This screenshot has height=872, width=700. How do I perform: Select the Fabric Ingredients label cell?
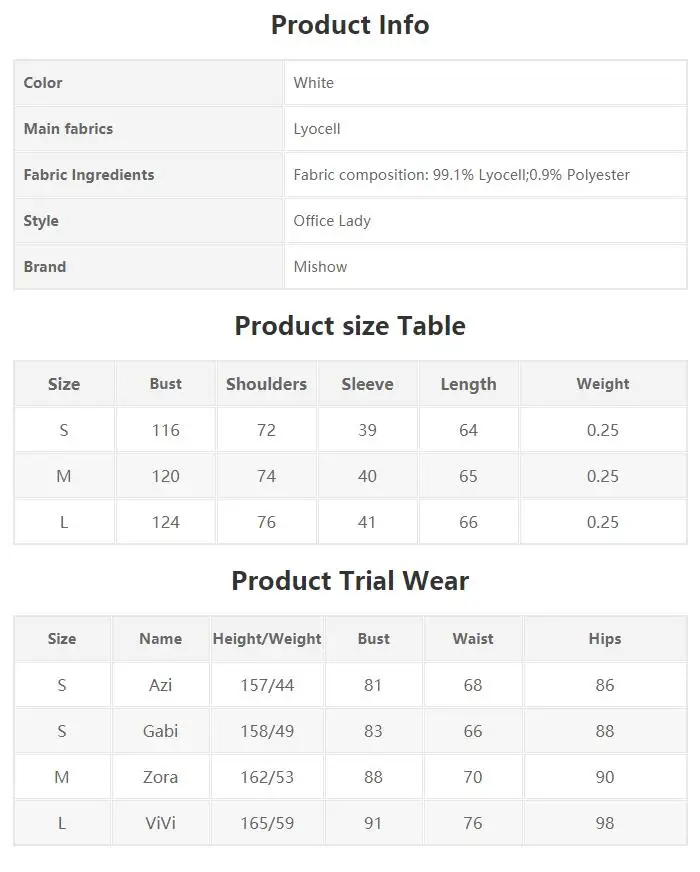[148, 175]
